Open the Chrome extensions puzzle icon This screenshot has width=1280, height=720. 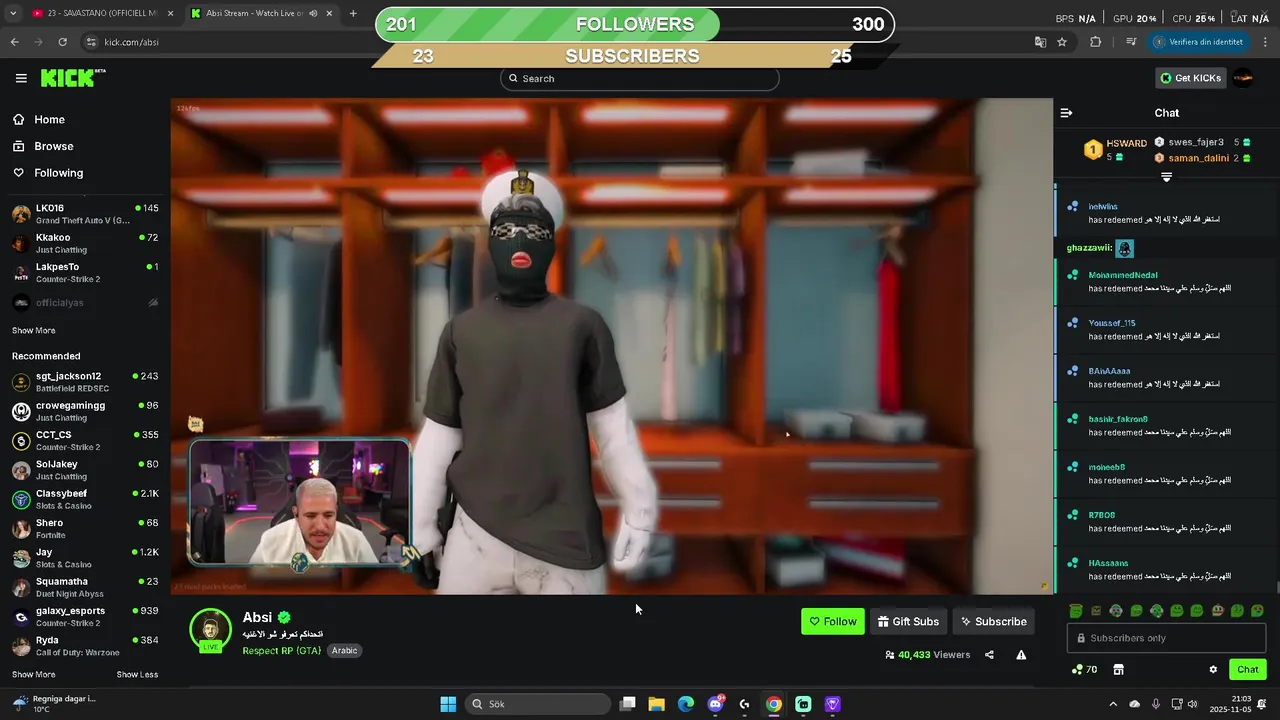pyautogui.click(x=1095, y=42)
